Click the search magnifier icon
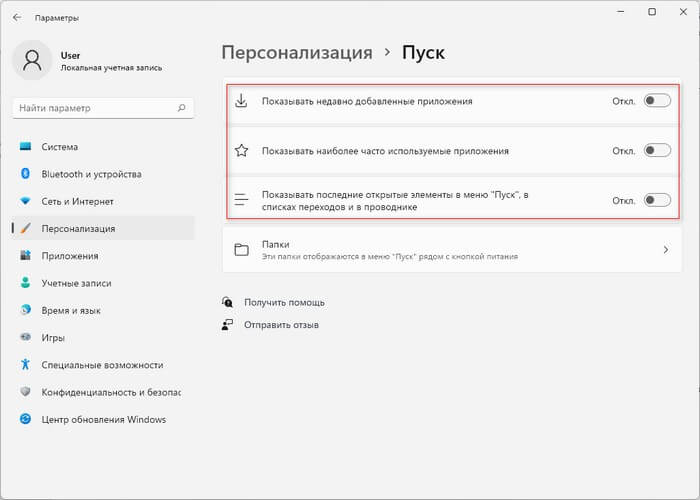The width and height of the screenshot is (700, 500). [x=182, y=108]
